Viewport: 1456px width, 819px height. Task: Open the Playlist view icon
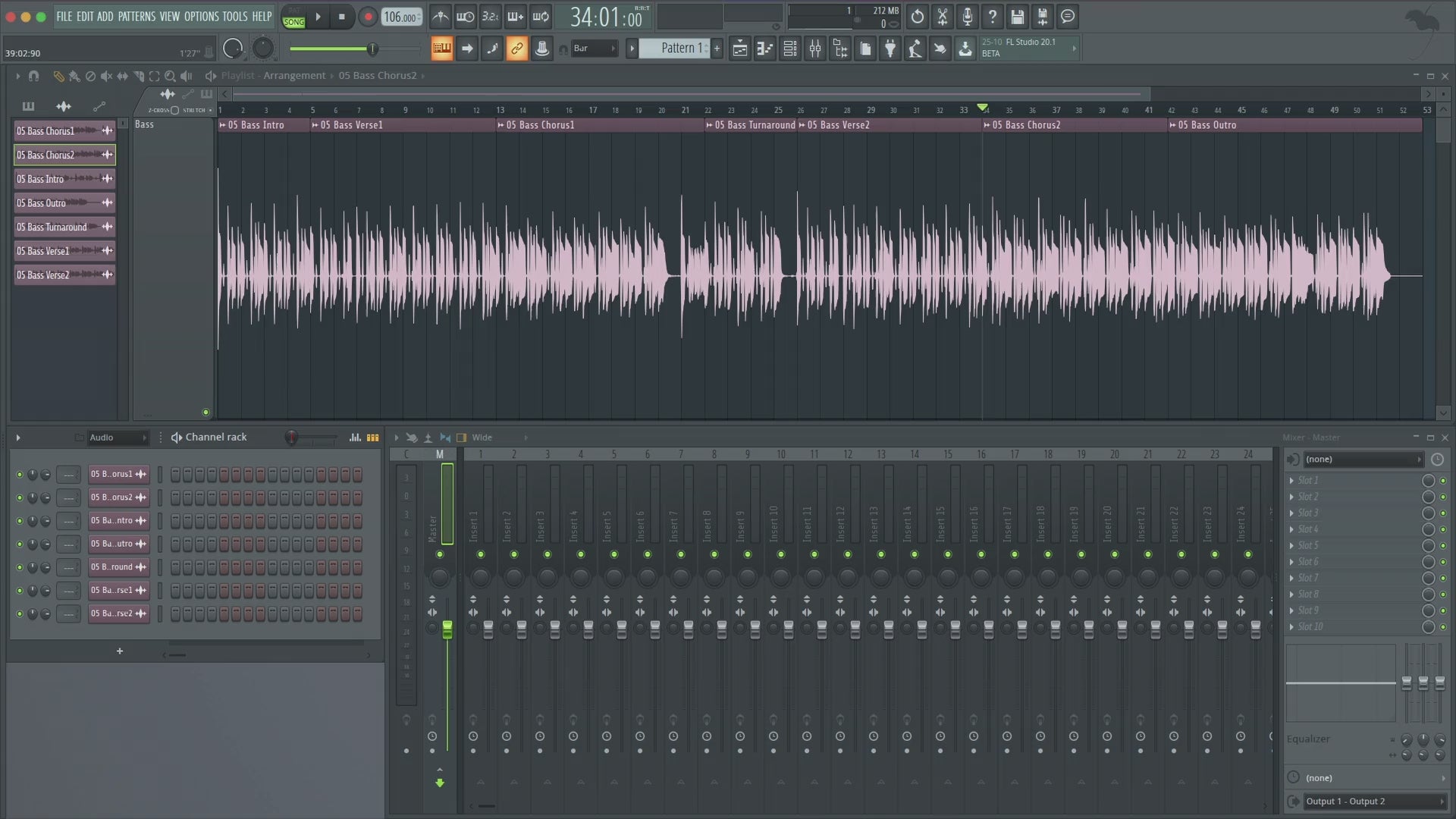739,49
